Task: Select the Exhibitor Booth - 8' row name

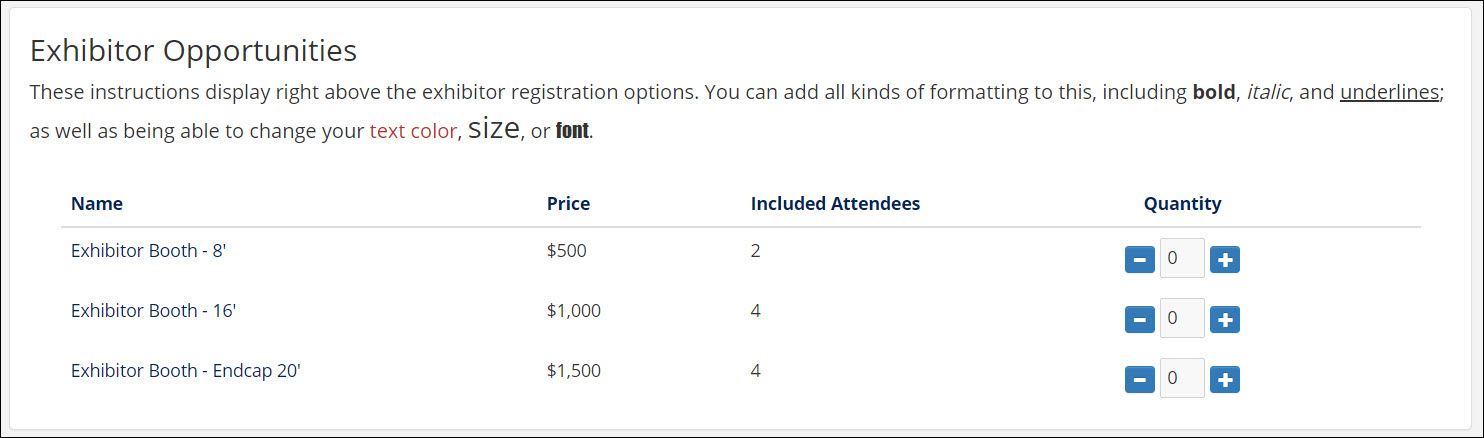Action: [x=149, y=251]
